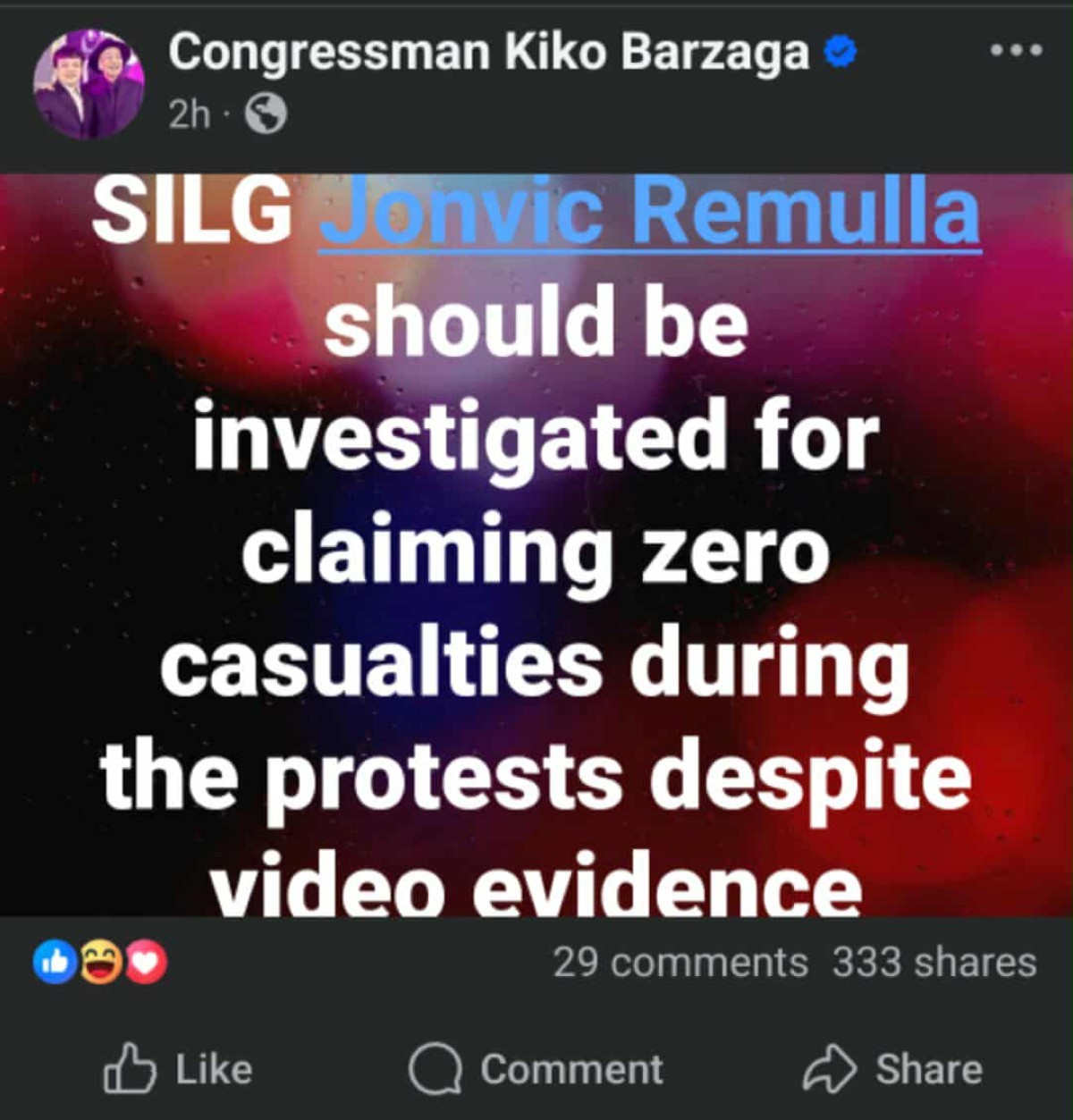Tap the red heart reaction icon
This screenshot has height=1120, width=1073.
point(146,963)
